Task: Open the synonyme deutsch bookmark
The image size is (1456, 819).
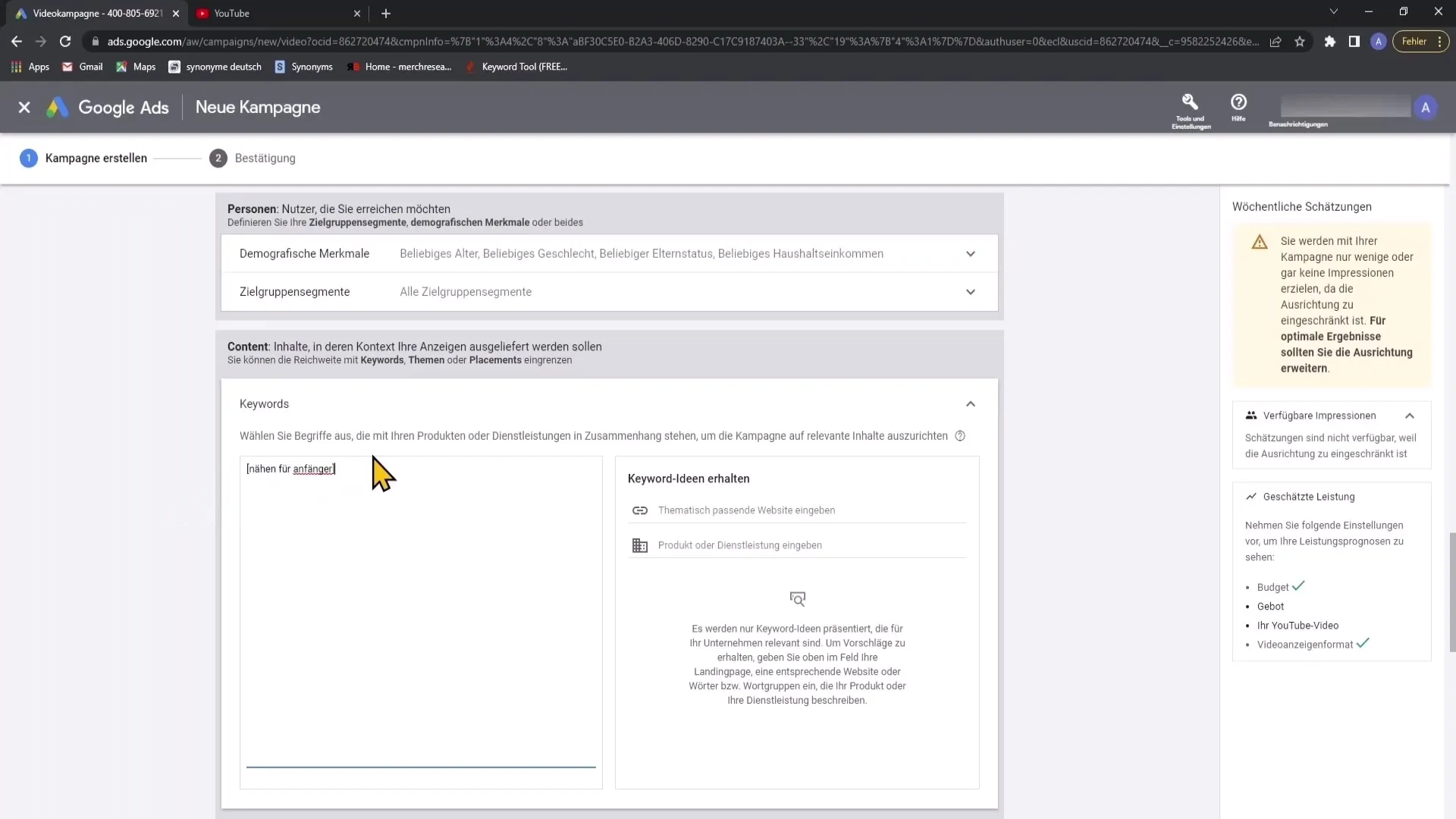Action: point(215,67)
